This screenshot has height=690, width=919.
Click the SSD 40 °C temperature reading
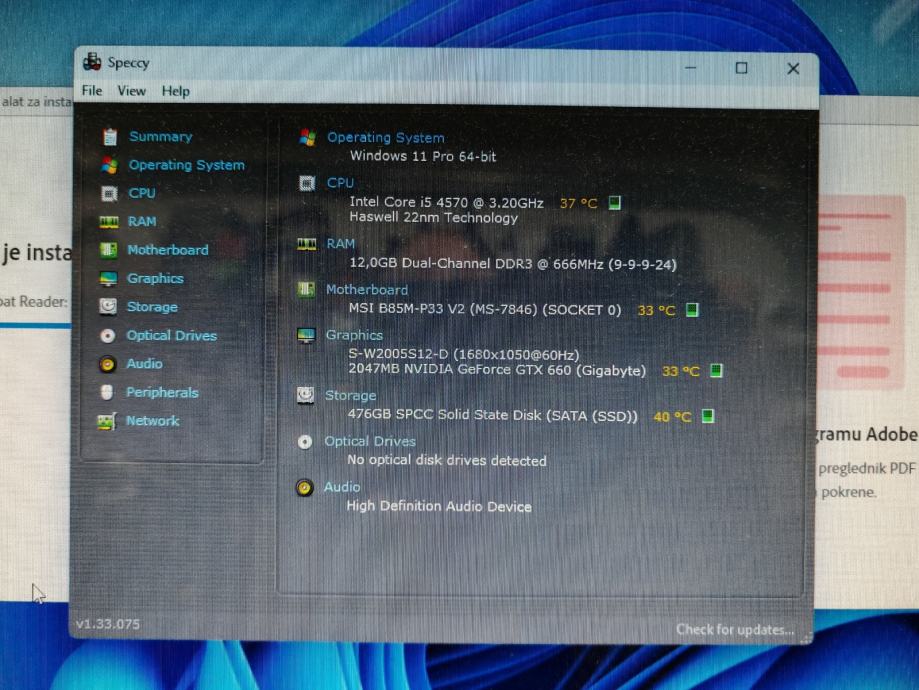[672, 417]
